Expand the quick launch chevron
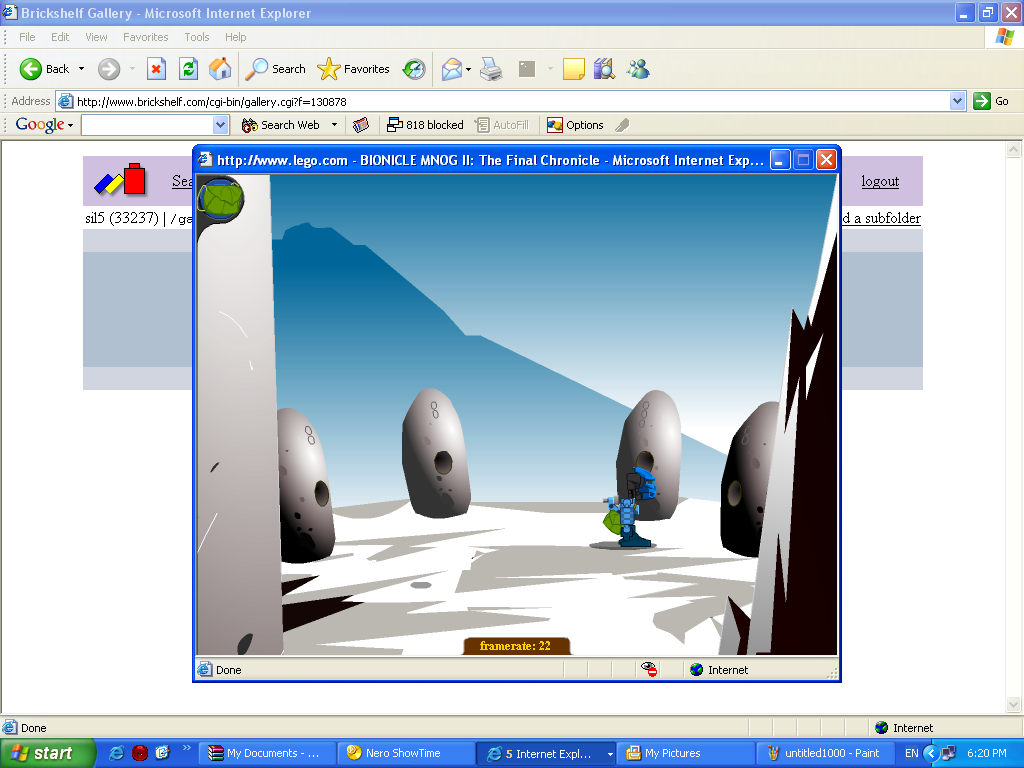The width and height of the screenshot is (1024, 768). click(186, 748)
